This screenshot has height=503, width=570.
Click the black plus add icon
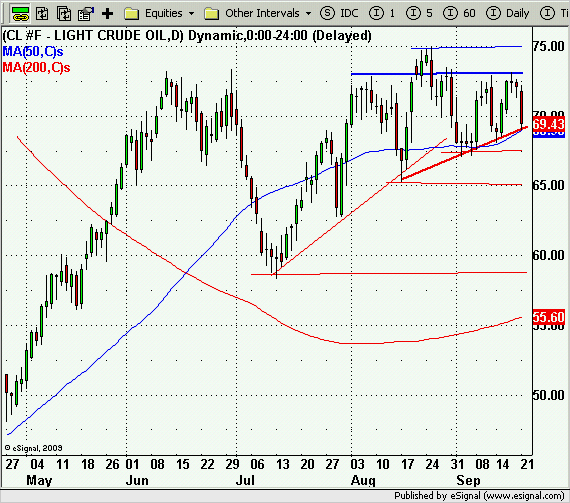(107, 14)
